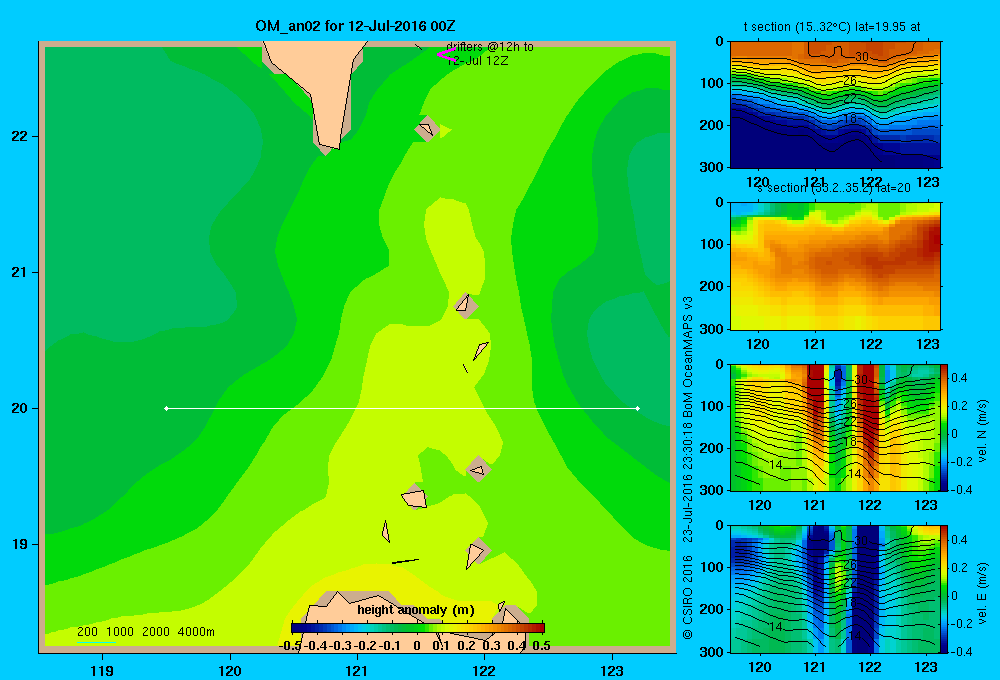Viewport: 1000px width, 680px height.
Task: Click the 'vel. E (m/s)' color bar
Action: coord(944,588)
